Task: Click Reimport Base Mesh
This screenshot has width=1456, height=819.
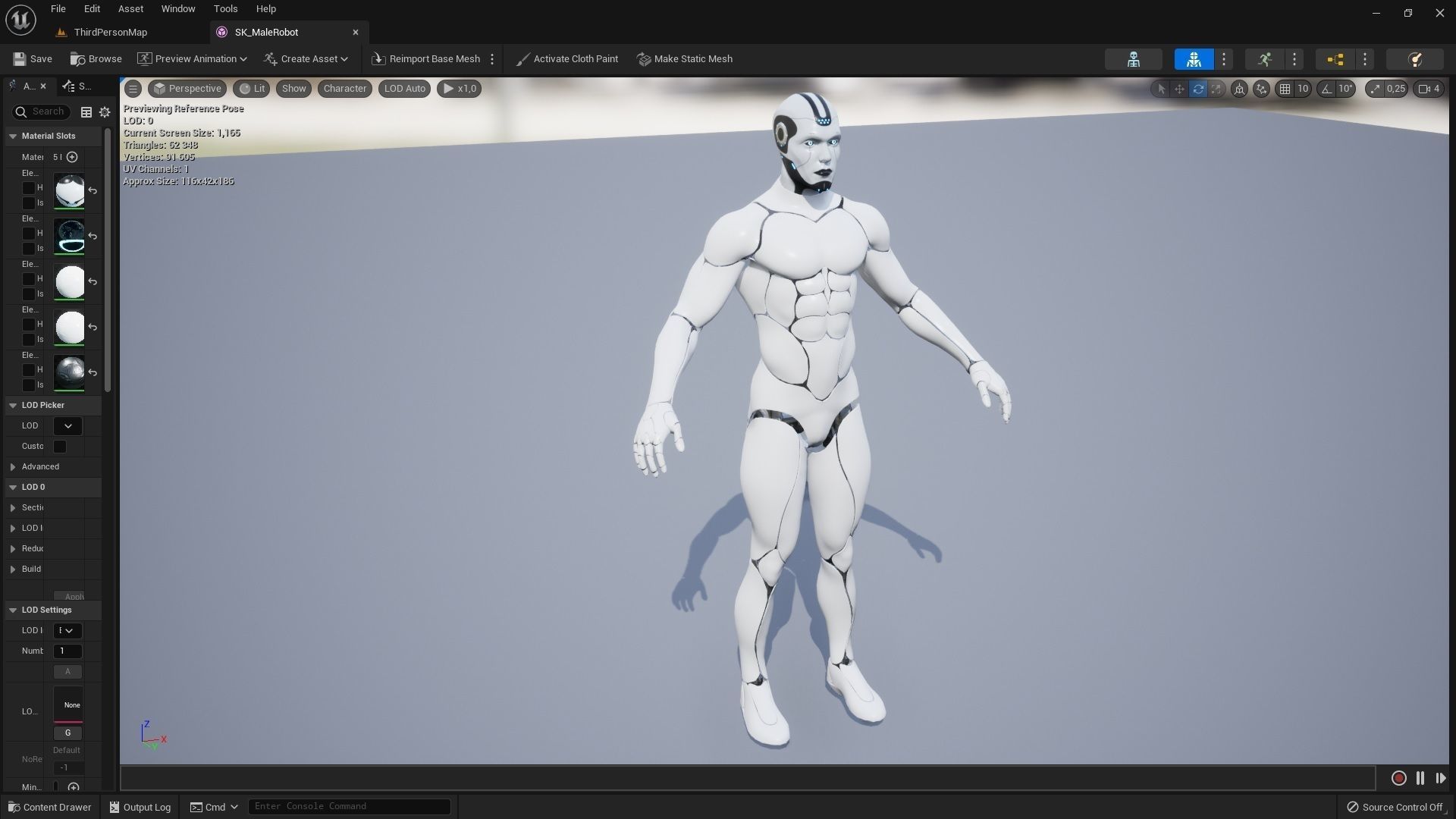Action: tap(426, 59)
